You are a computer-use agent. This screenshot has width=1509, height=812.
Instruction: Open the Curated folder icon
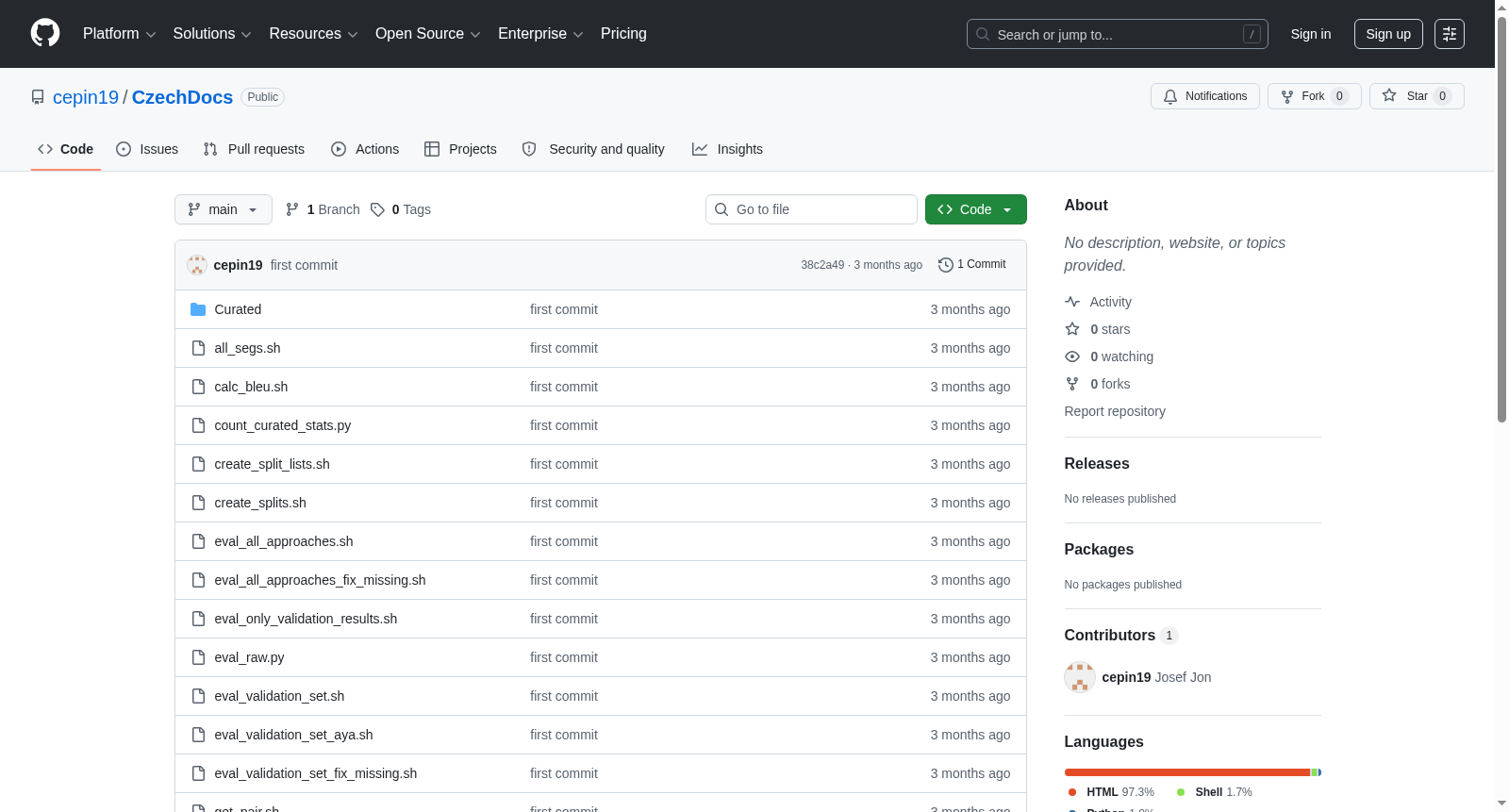(x=198, y=309)
